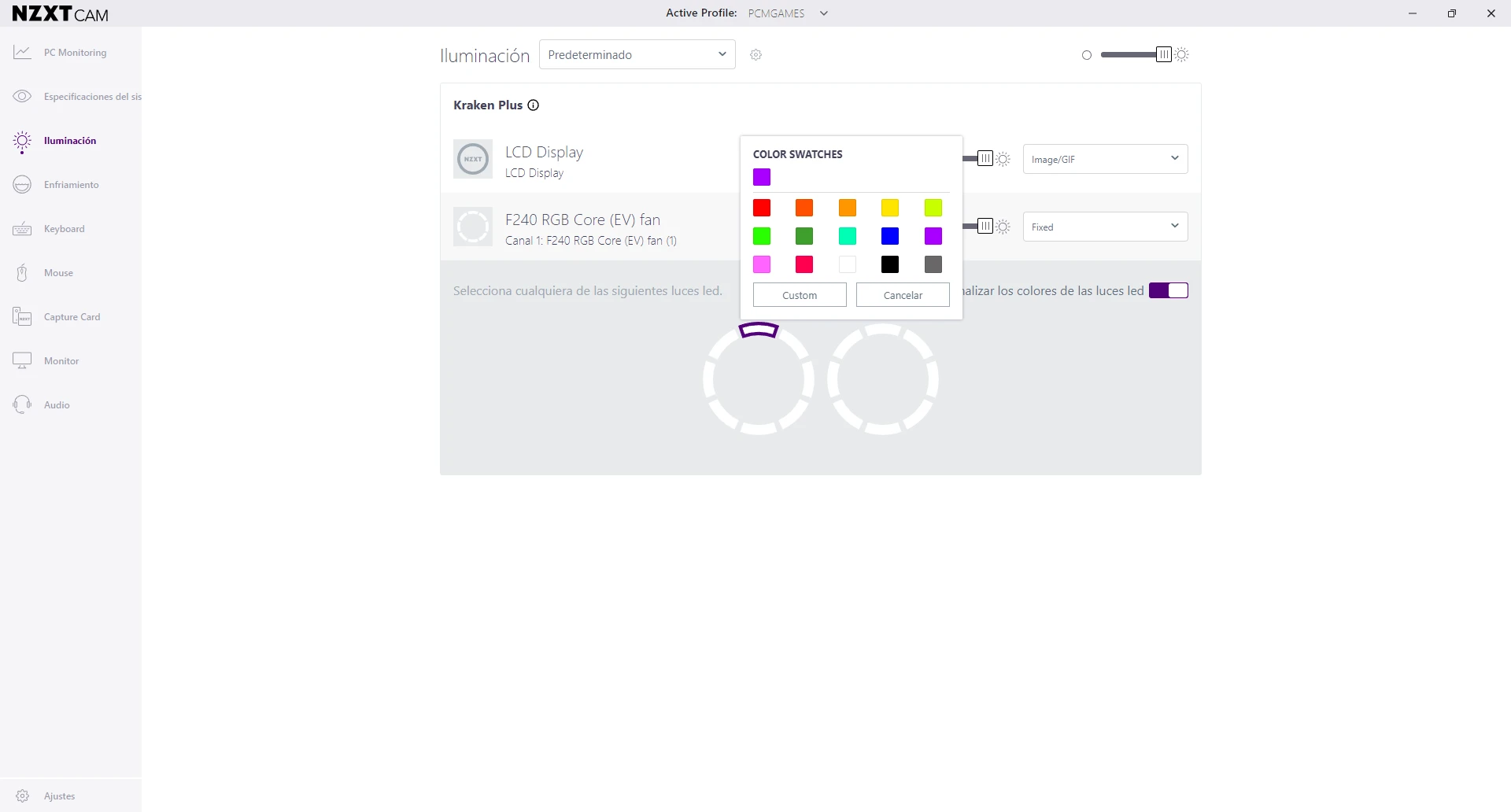Screen dimensions: 1511x812
Task: Select the PC Monitoring menu item
Action: coord(75,52)
